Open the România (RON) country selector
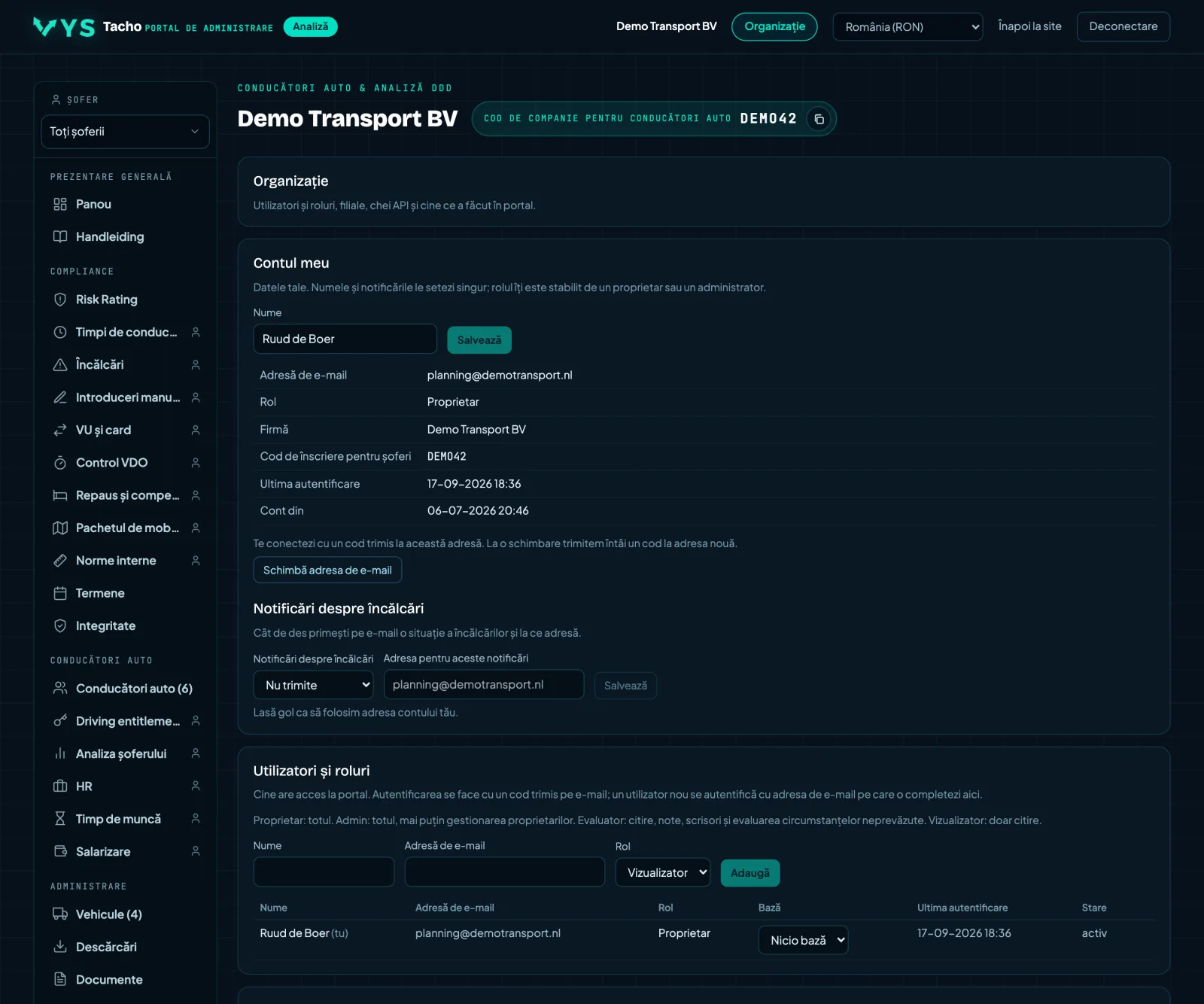 [908, 27]
